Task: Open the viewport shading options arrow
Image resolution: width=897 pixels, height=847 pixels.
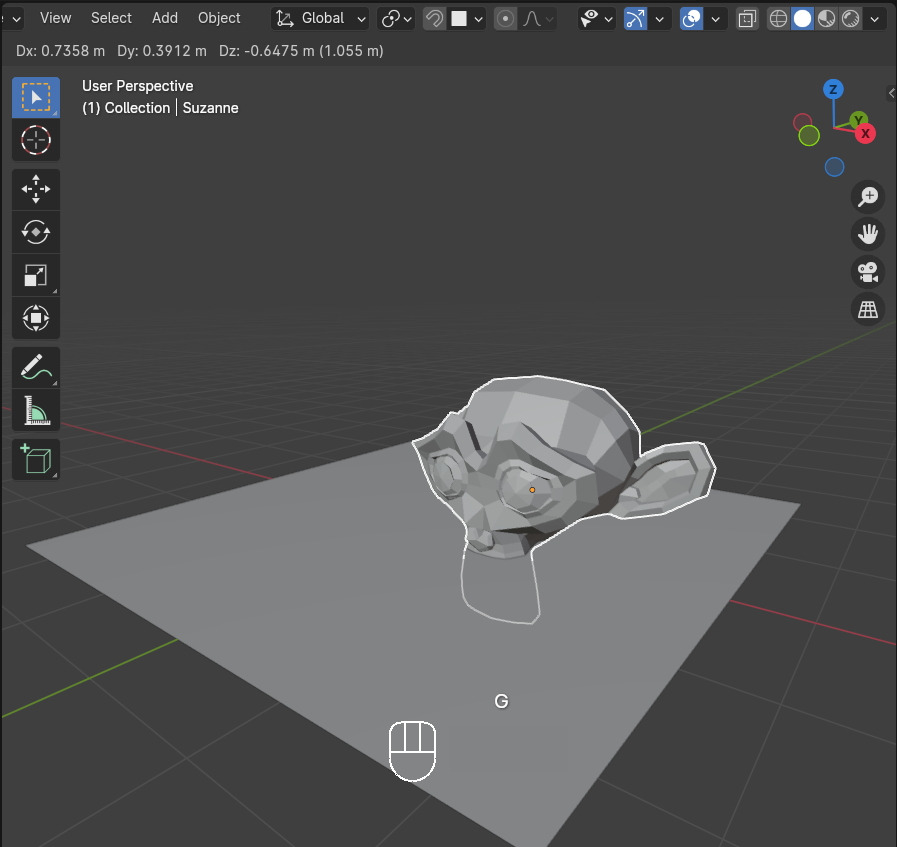Action: pyautogui.click(x=875, y=19)
